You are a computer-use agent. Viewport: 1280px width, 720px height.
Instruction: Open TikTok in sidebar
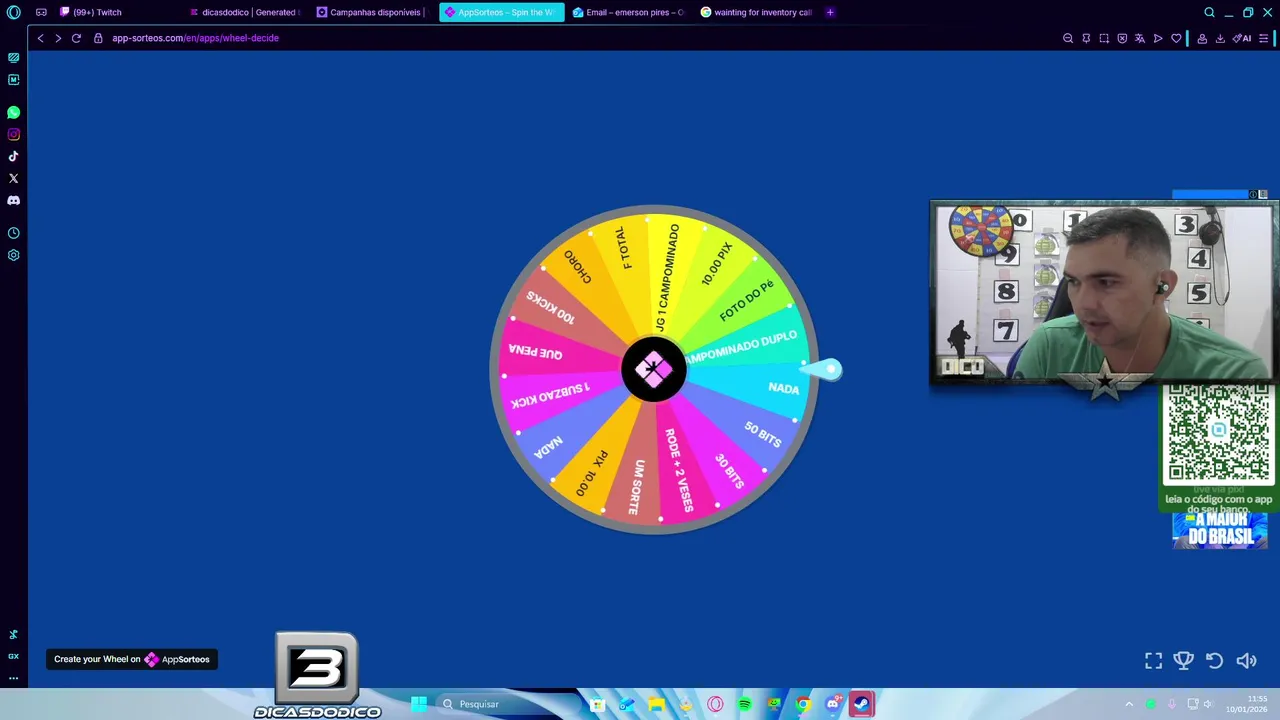click(x=14, y=156)
